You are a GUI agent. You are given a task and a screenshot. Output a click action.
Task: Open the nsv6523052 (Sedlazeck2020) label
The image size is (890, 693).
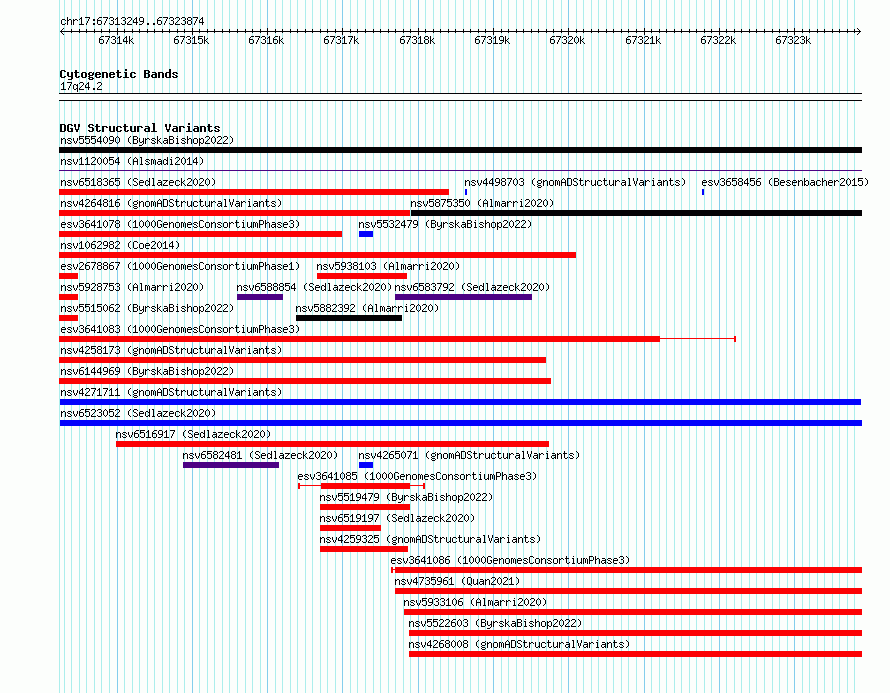pyautogui.click(x=138, y=413)
